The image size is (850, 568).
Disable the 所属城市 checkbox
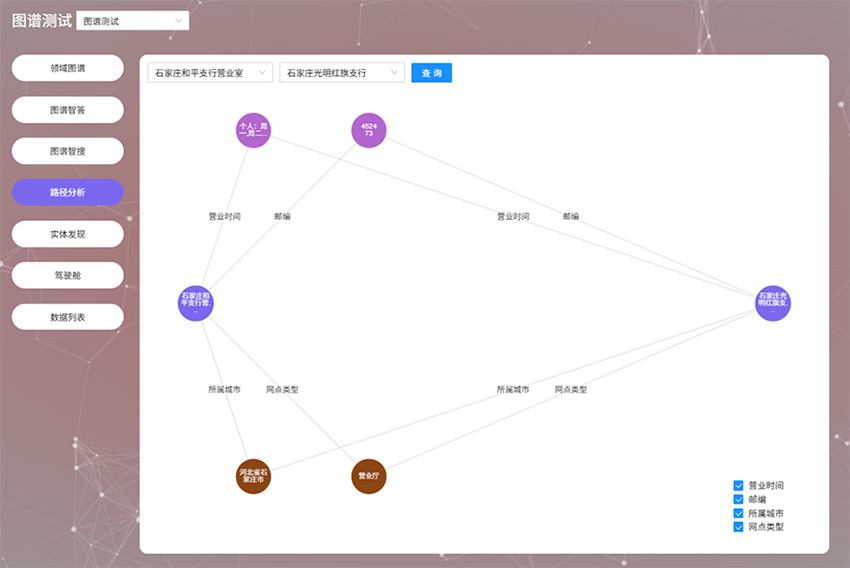tap(739, 513)
